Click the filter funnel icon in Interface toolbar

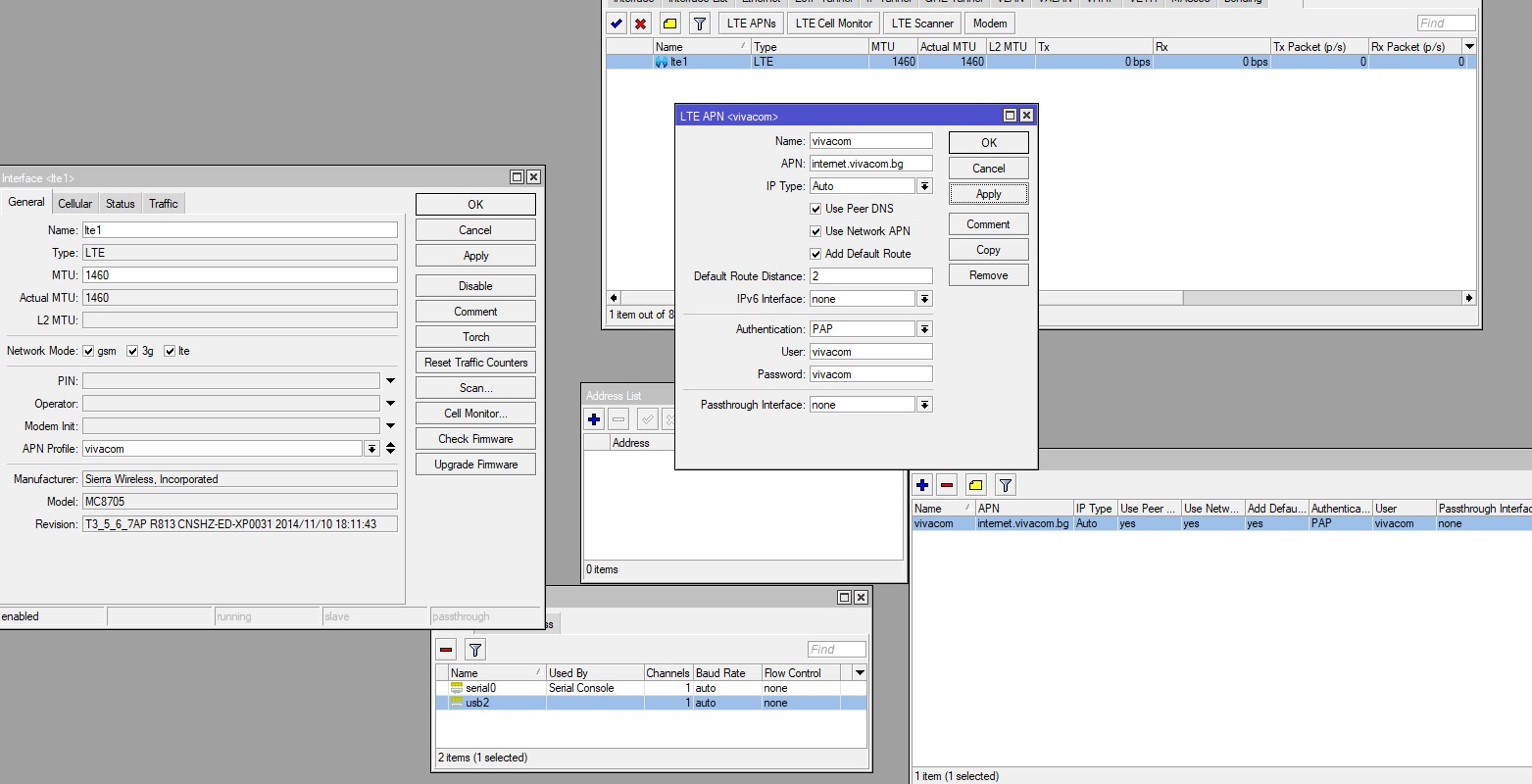click(700, 24)
